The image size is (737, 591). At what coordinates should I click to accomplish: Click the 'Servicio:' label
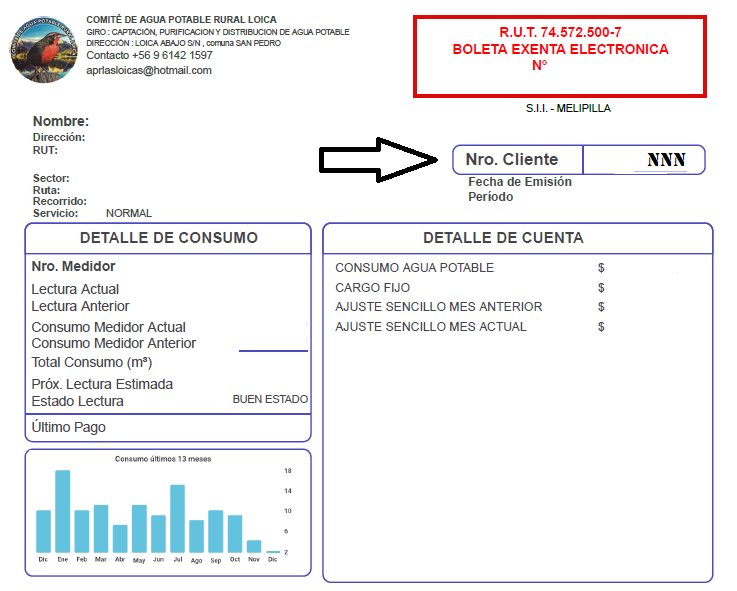click(x=55, y=213)
